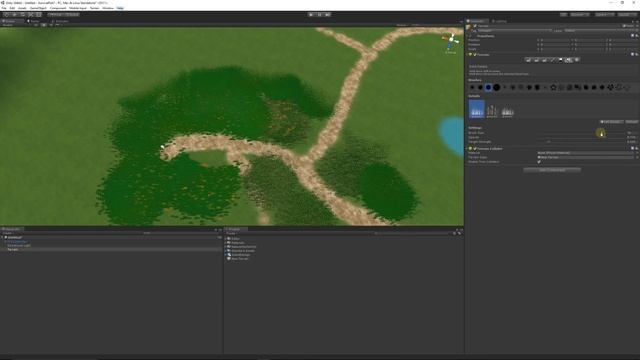
Task: Select the Paint Details terrain tool
Action: coord(569,60)
